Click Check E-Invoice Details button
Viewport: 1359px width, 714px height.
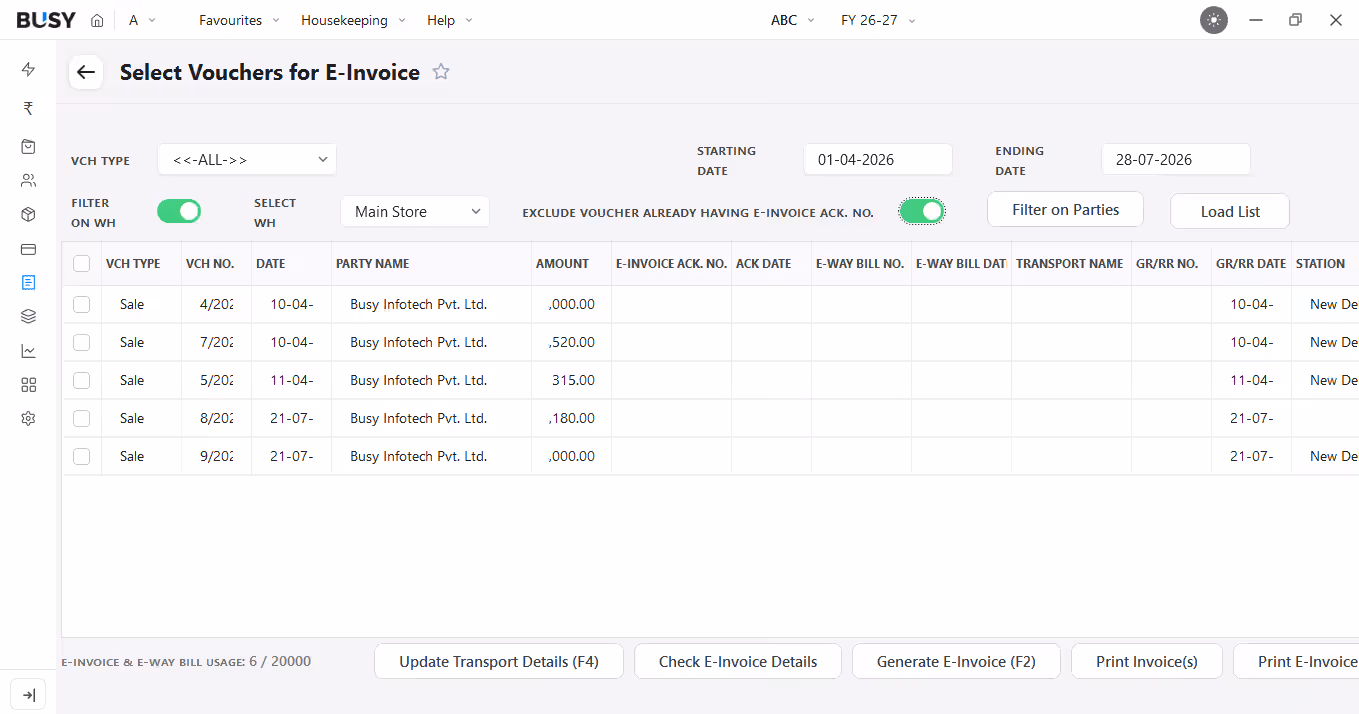point(738,662)
